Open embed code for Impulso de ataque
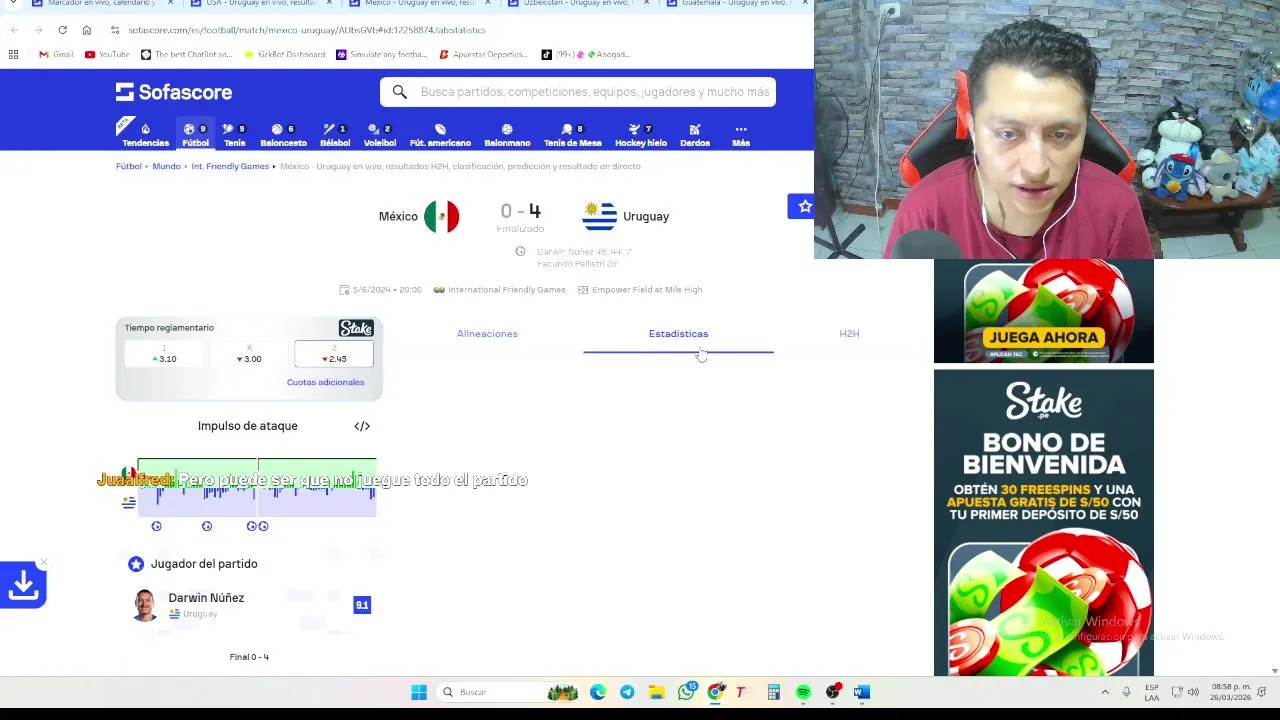 coord(362,426)
